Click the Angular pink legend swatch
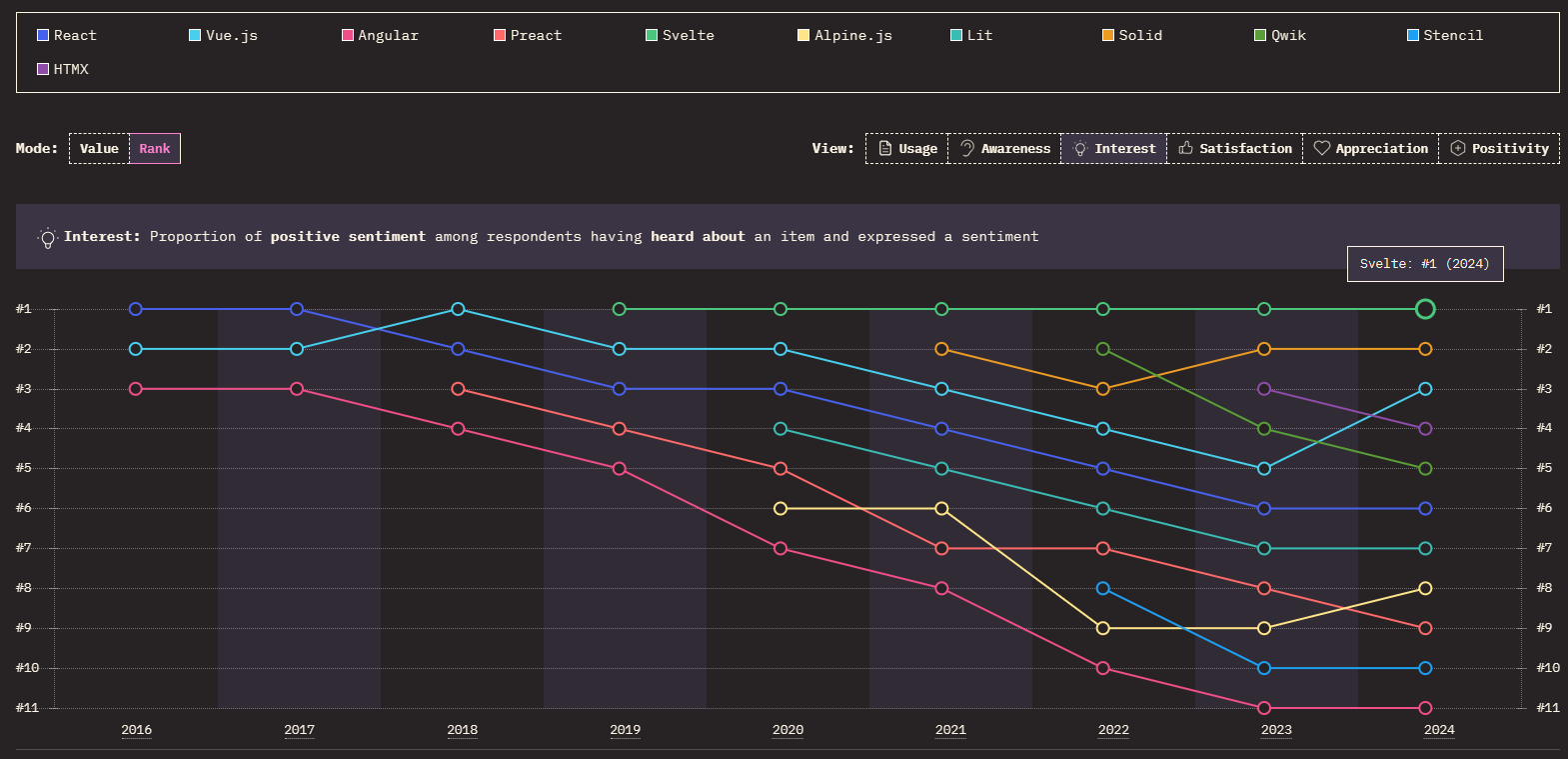 [x=348, y=35]
